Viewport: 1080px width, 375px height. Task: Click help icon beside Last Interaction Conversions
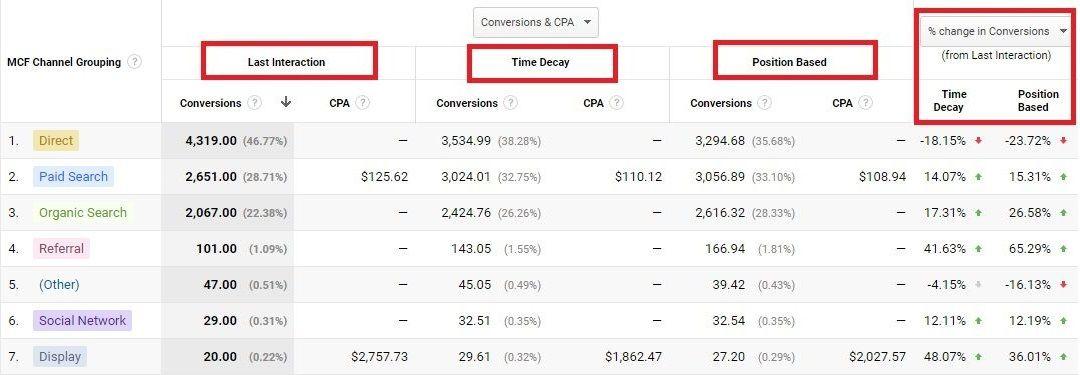[255, 103]
